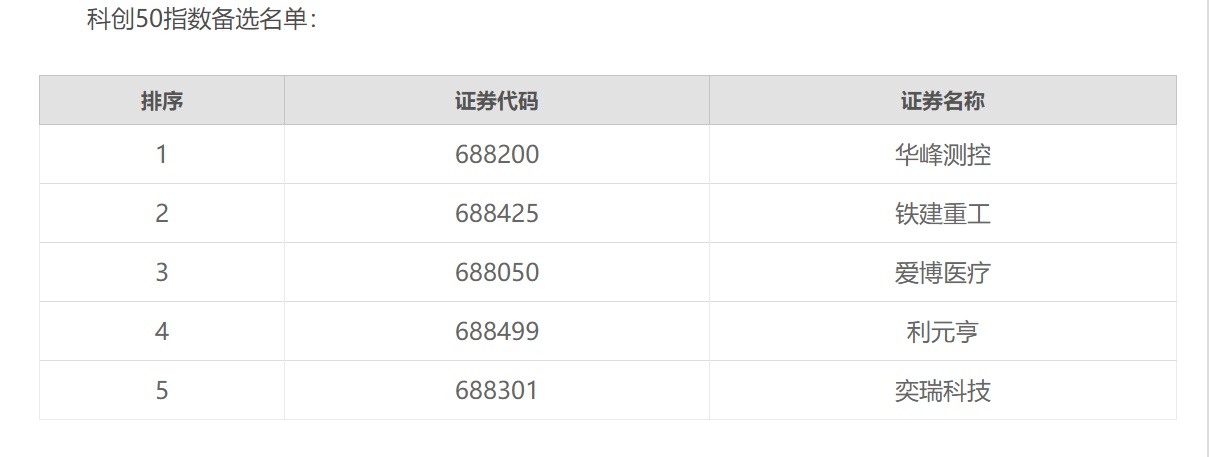Click the 排序 column header

coord(161,101)
